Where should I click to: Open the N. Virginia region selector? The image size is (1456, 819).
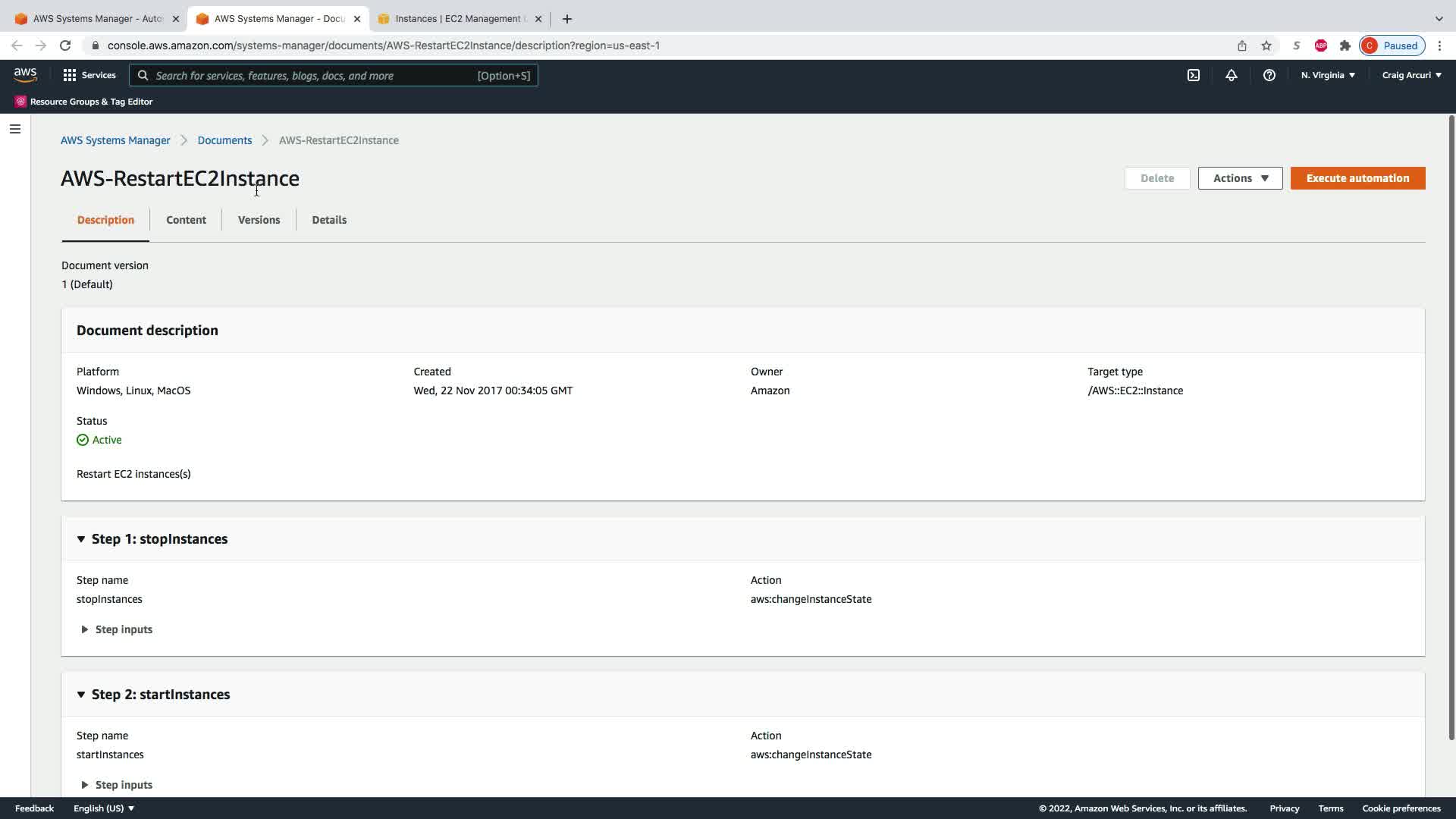pos(1327,75)
